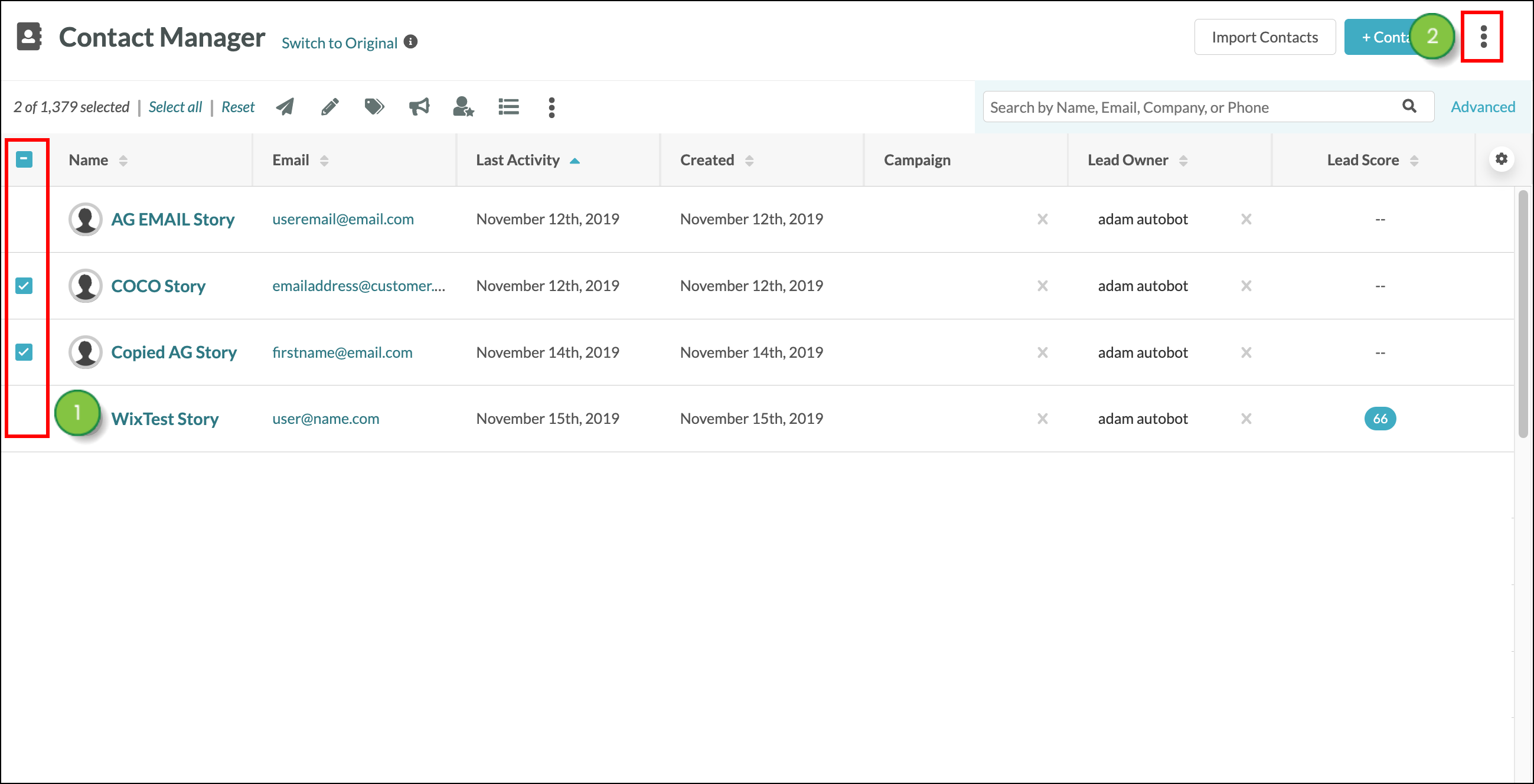This screenshot has width=1534, height=784.
Task: Click the info icon beside Switch to Original
Action: (x=410, y=42)
